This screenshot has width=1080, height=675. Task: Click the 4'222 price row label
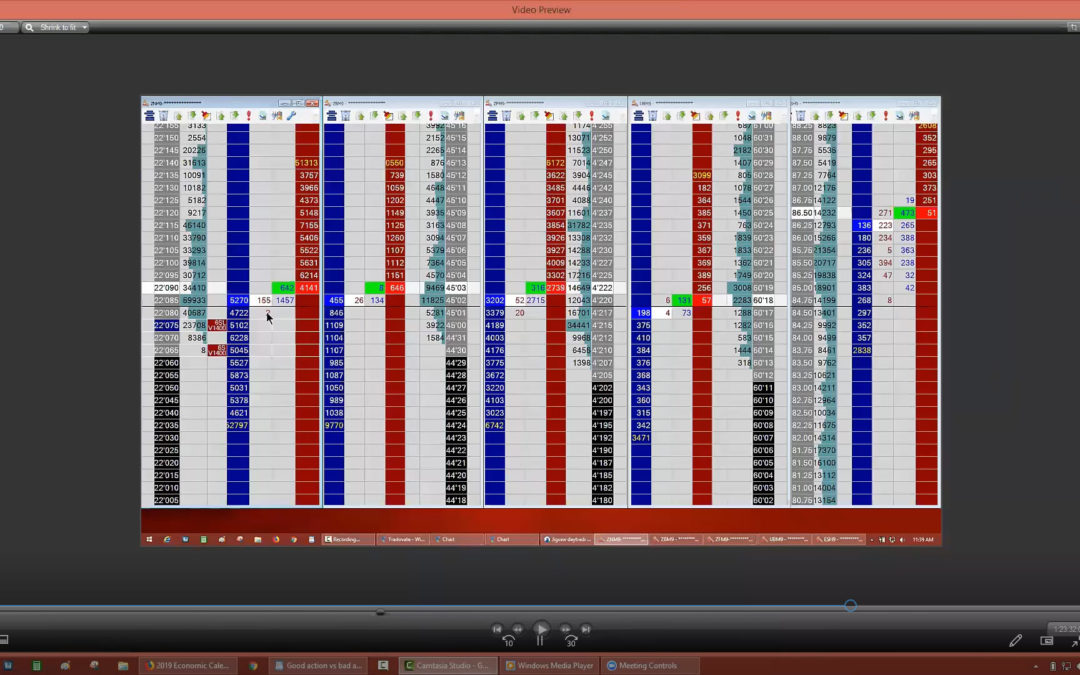(602, 288)
